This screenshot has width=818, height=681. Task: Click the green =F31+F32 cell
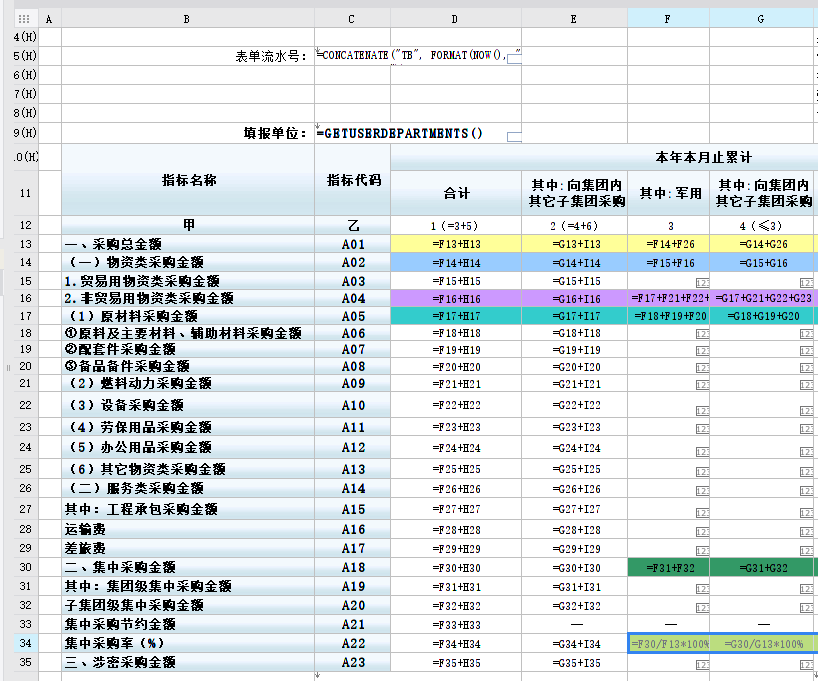668,567
